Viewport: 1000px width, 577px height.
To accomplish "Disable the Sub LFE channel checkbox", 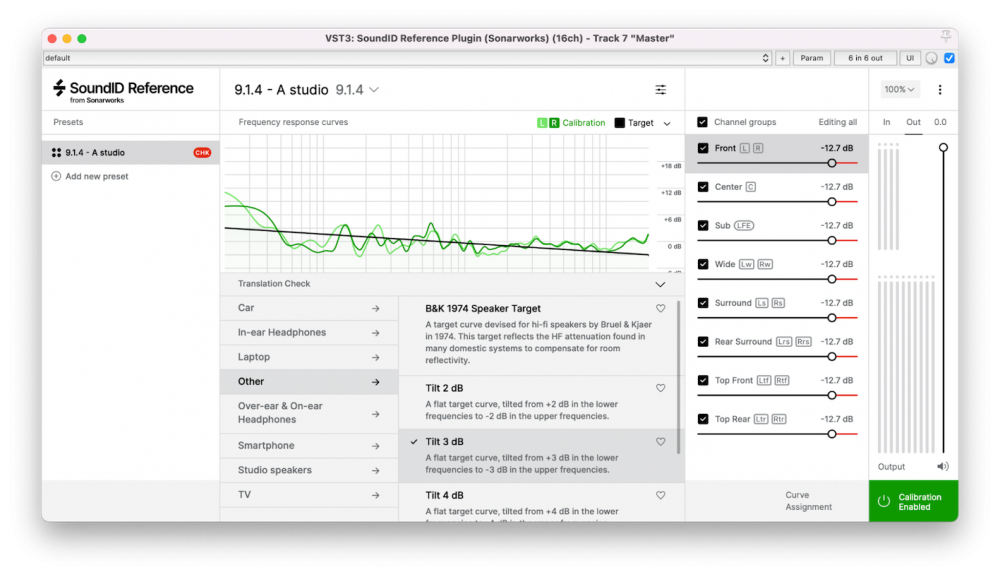I will click(x=703, y=225).
